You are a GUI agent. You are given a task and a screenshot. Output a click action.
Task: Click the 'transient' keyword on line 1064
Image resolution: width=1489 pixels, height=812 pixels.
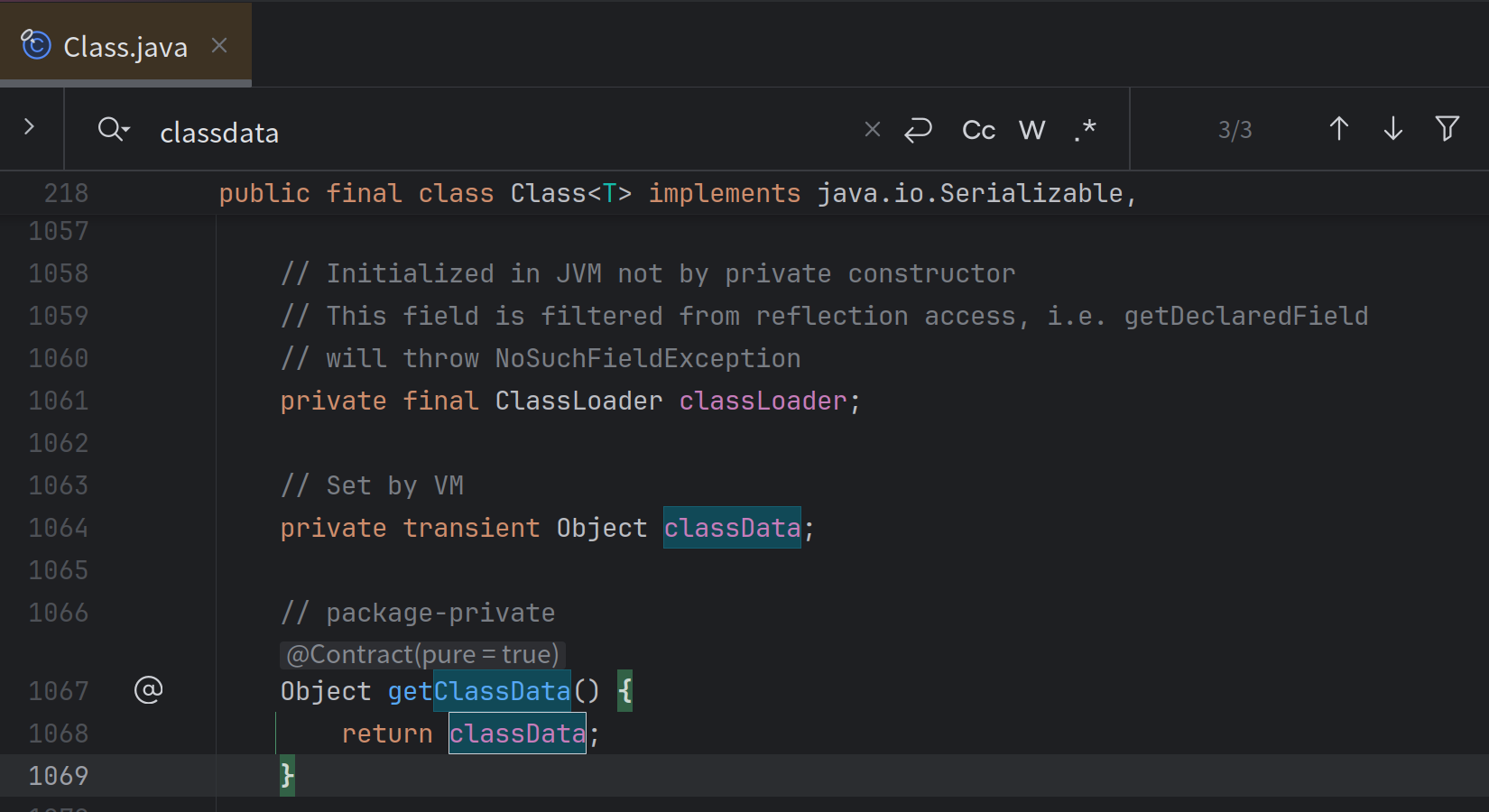point(471,528)
